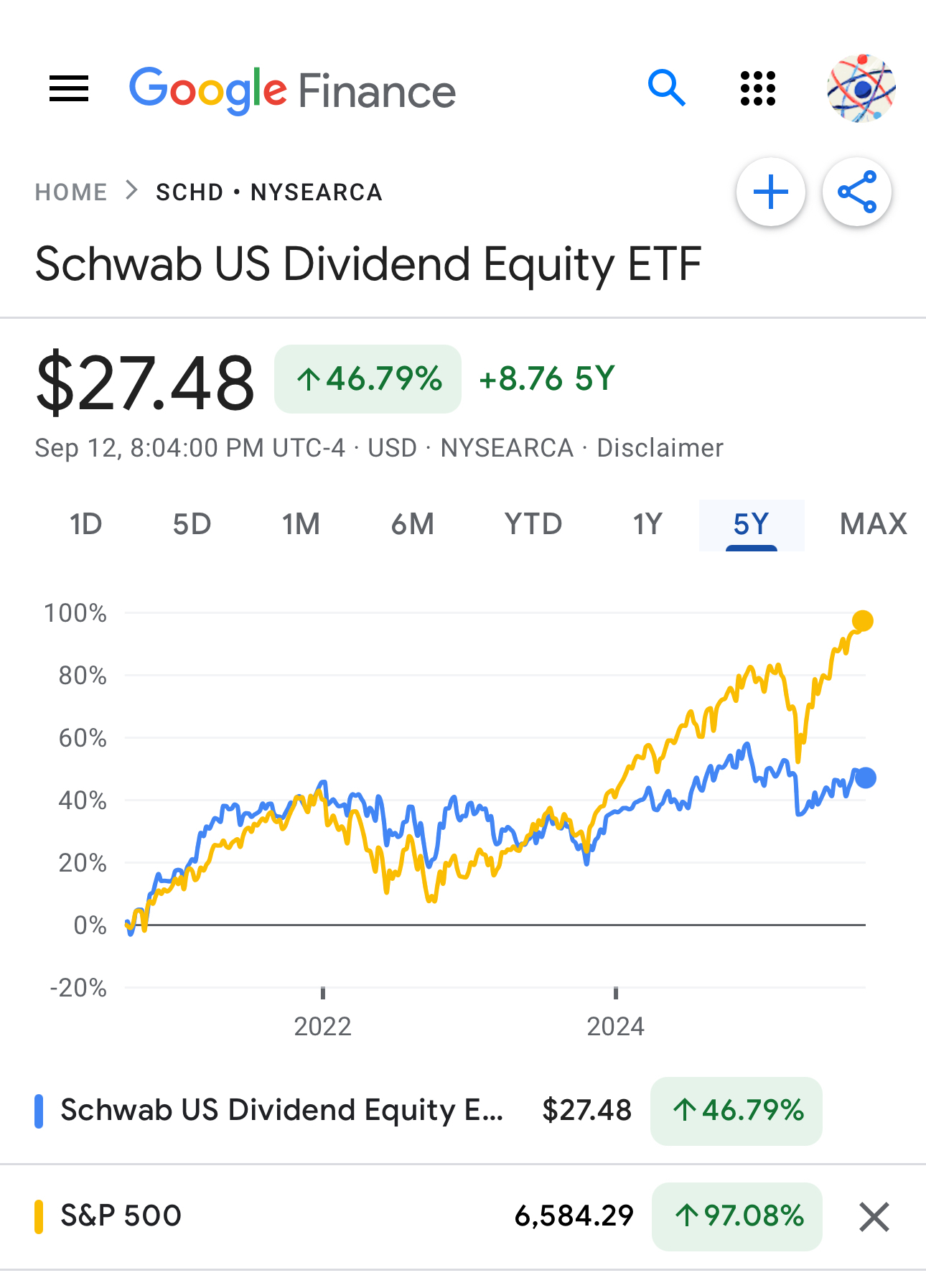Open the hamburger main menu
The image size is (926, 1288).
pyautogui.click(x=69, y=89)
